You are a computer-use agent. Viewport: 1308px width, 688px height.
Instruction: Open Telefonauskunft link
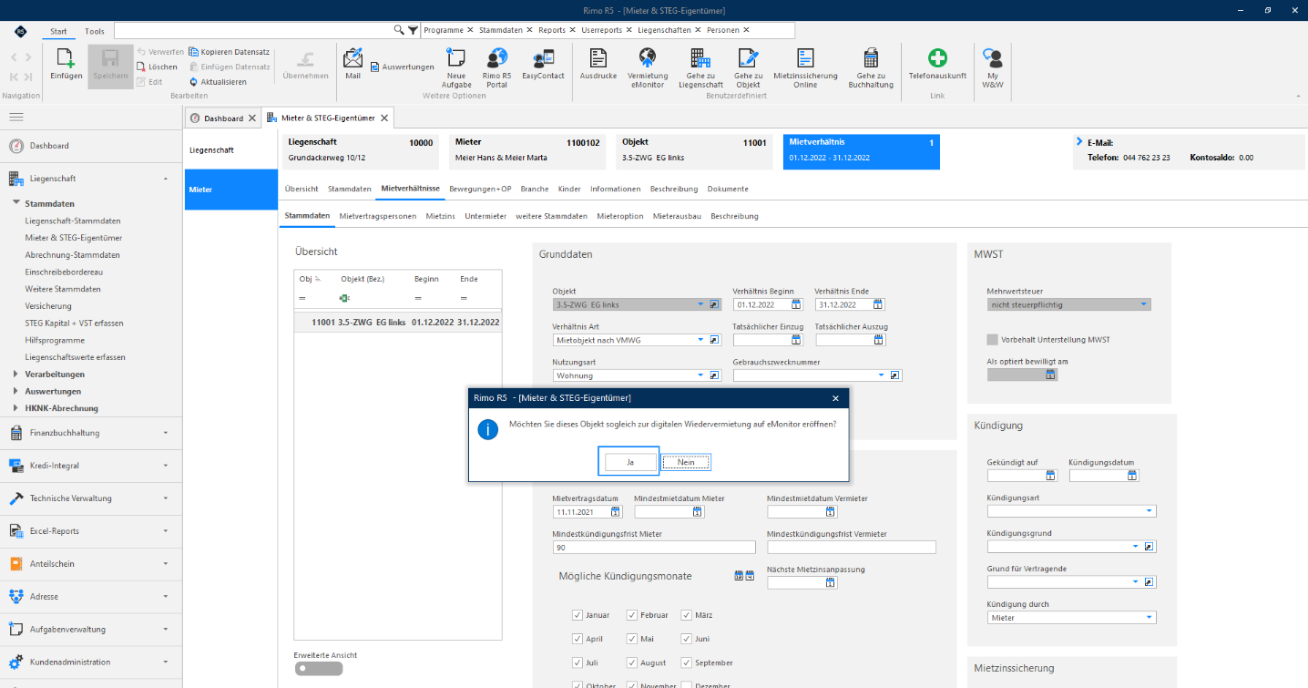click(x=937, y=65)
